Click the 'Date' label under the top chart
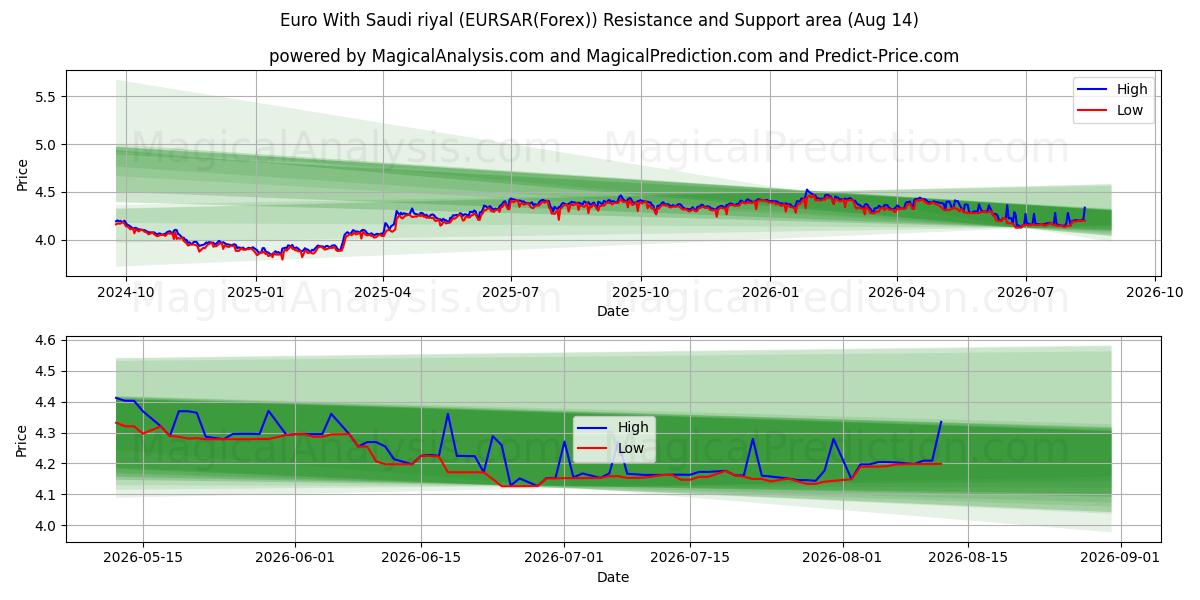Screen dimensions: 1200x600 pyautogui.click(x=613, y=311)
